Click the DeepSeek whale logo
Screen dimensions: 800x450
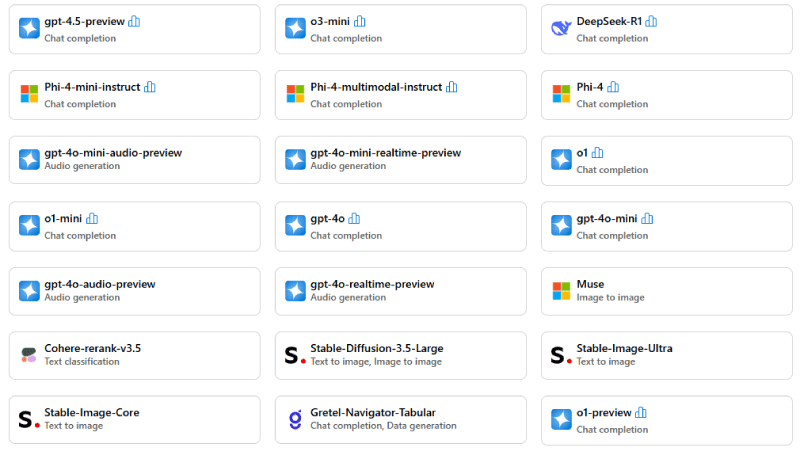tap(561, 28)
